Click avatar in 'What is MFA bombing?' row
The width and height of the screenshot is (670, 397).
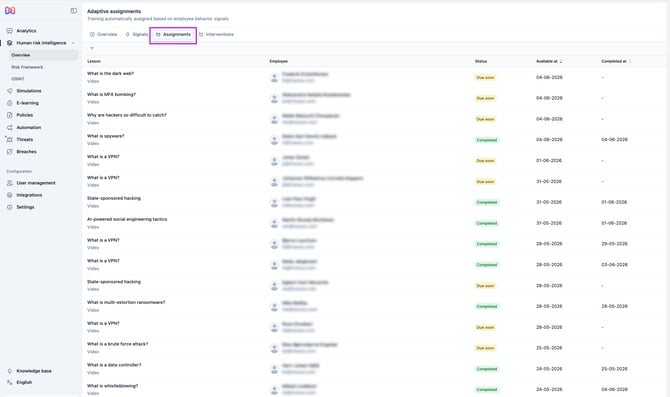pos(274,99)
